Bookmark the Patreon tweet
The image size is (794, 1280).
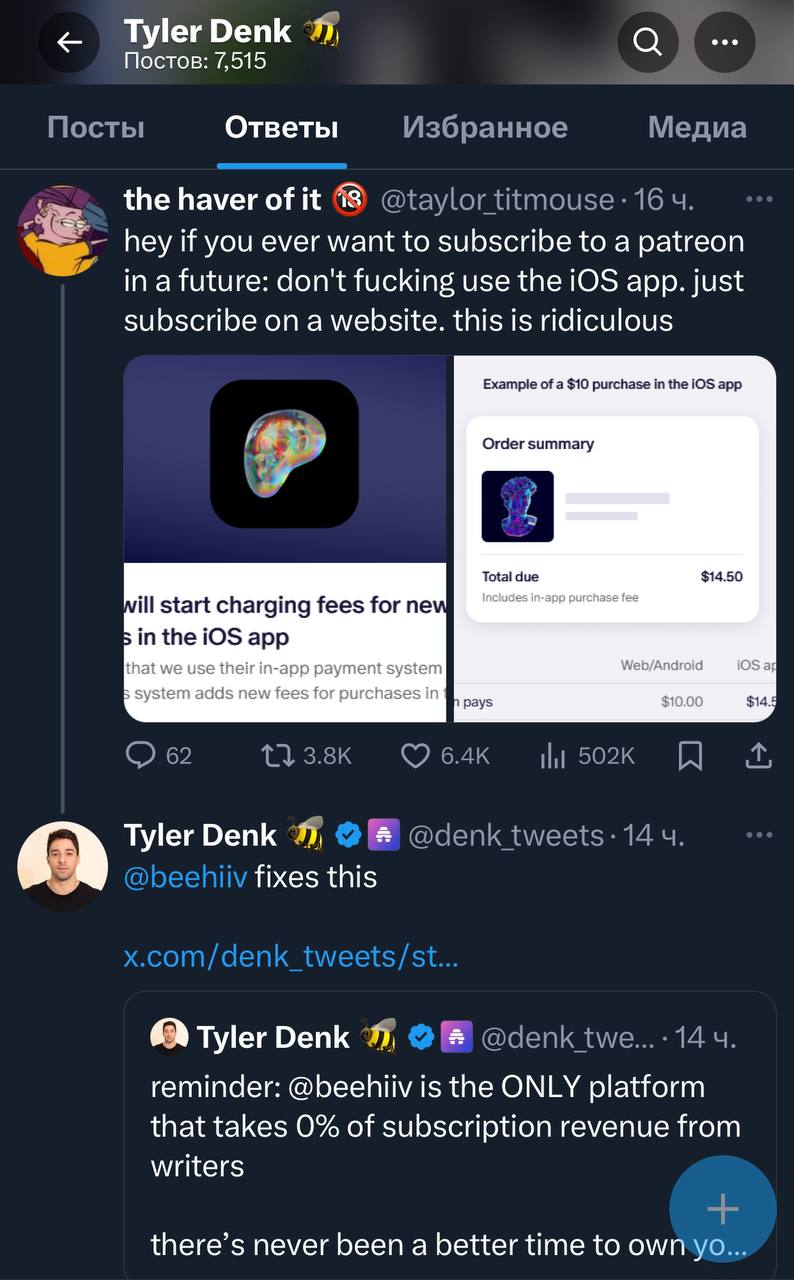pos(690,755)
